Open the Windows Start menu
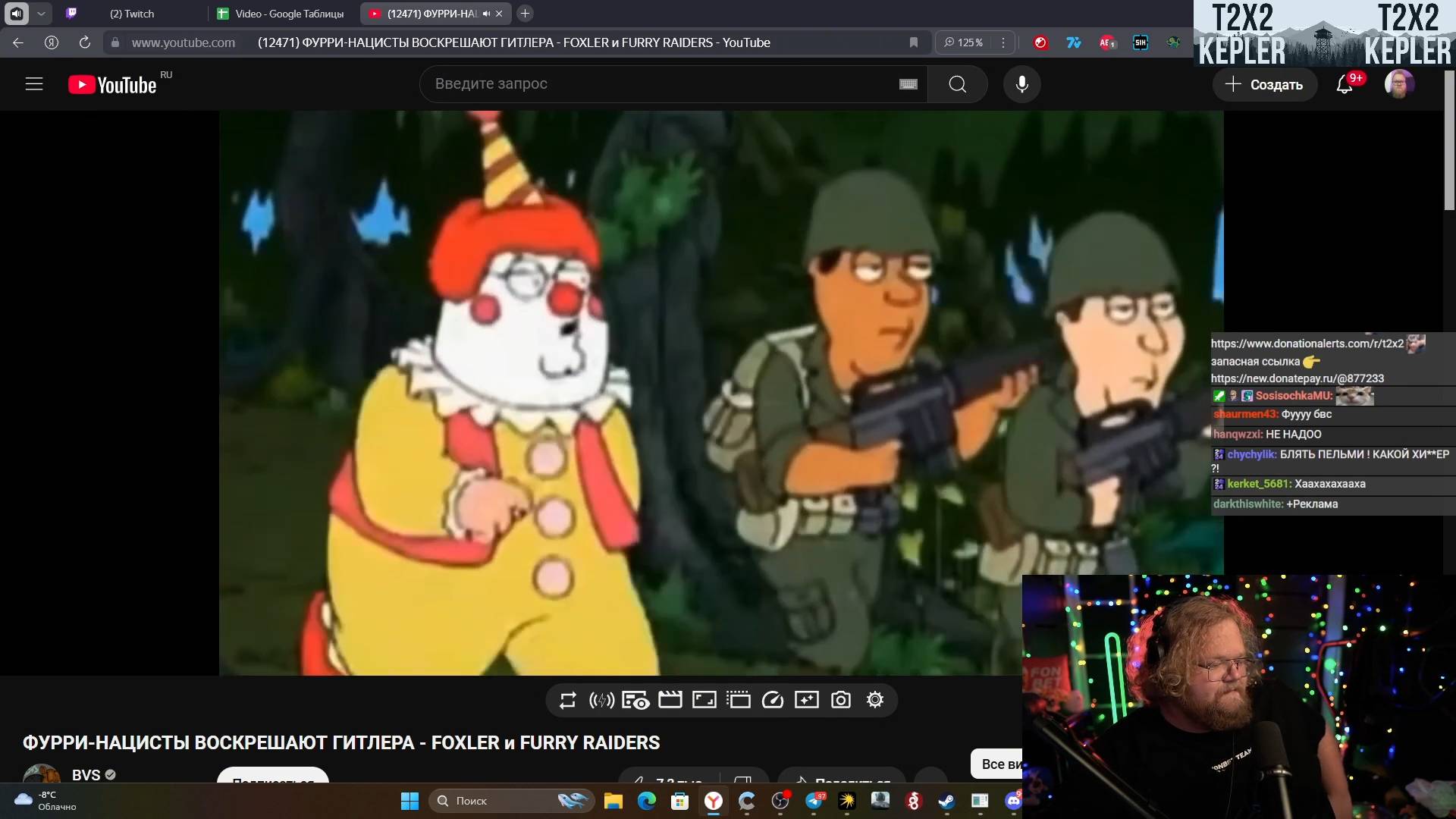1456x819 pixels. click(409, 801)
